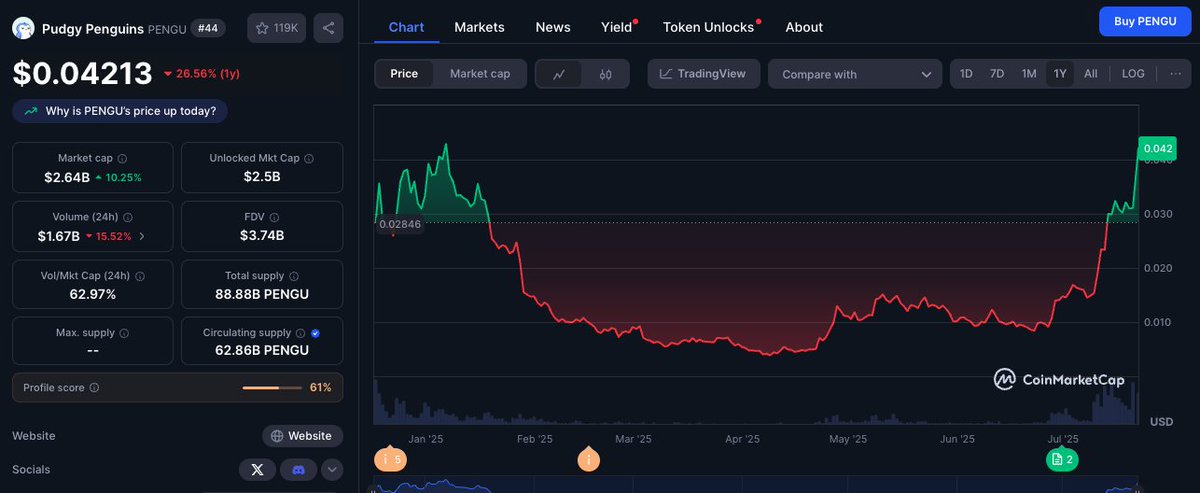Open the Compare with dropdown

tap(855, 74)
